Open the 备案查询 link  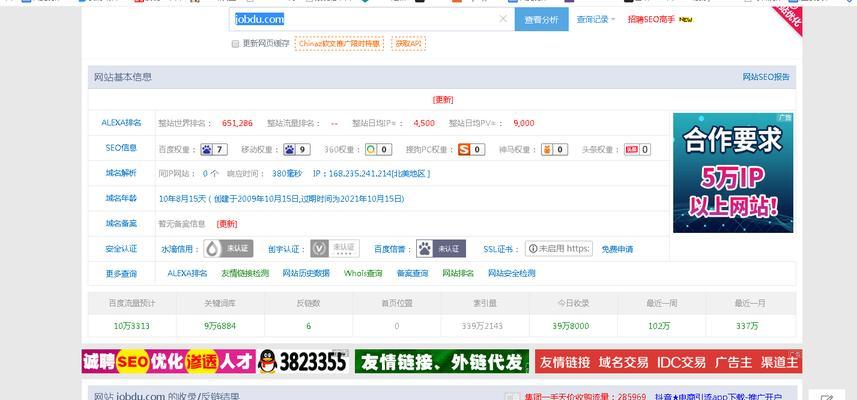pyautogui.click(x=413, y=273)
